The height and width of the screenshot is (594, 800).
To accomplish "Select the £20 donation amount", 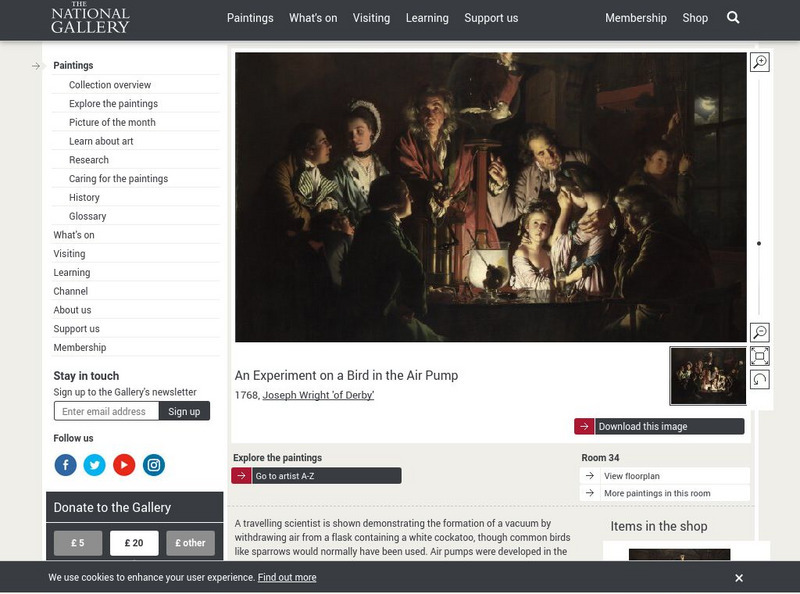I will point(134,543).
